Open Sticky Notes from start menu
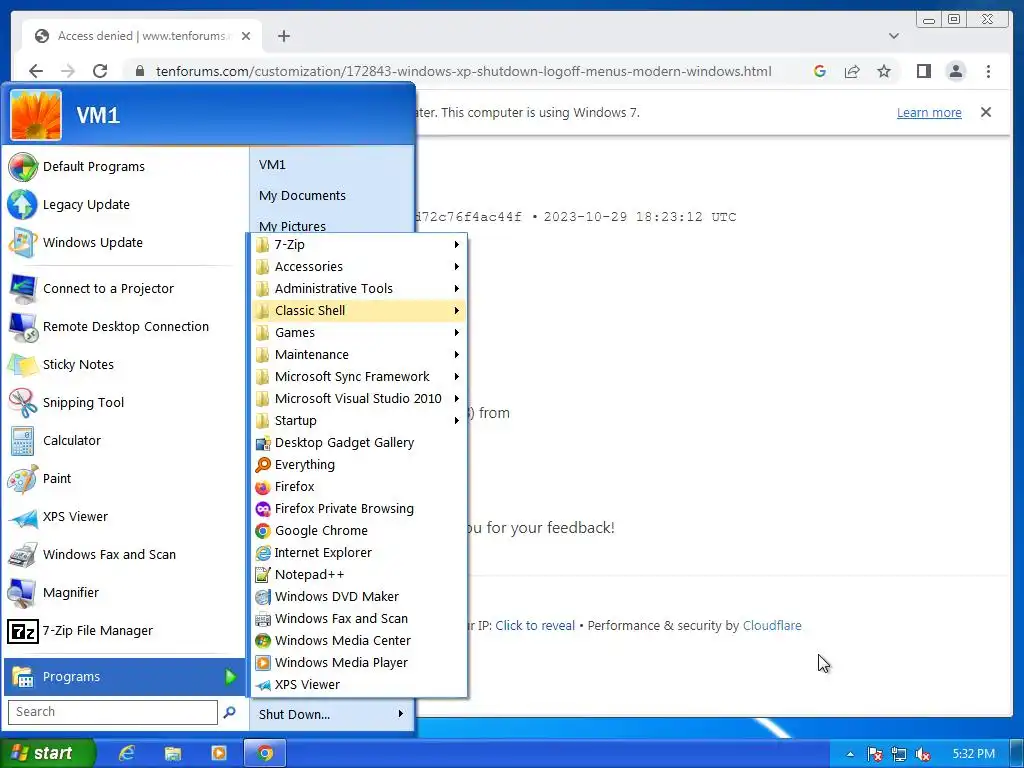This screenshot has width=1024, height=768. click(x=124, y=364)
